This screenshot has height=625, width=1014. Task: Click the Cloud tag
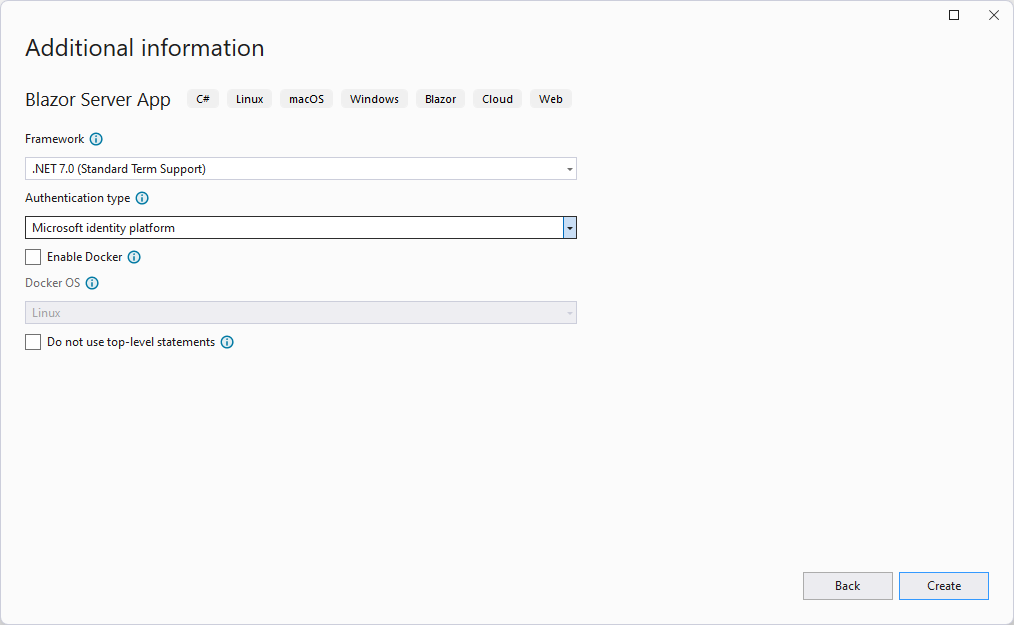[x=497, y=99]
